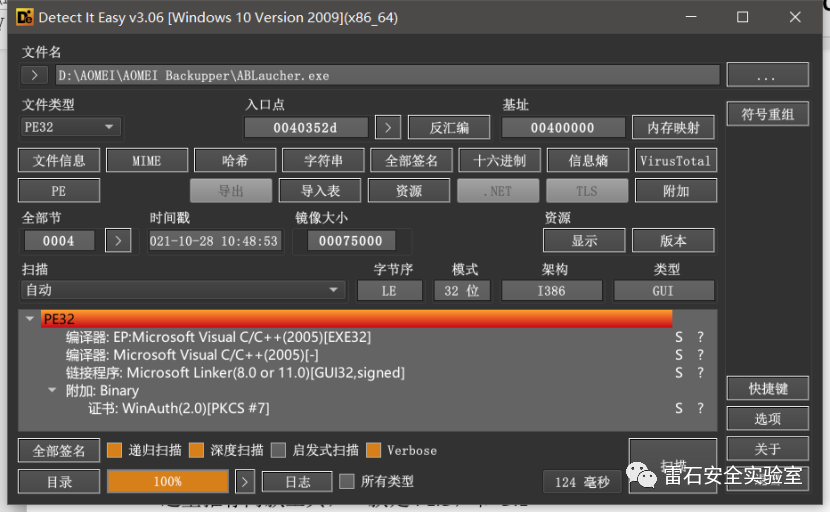Screen dimensions: 830x512
Task: Click the S marker on Microsoft Linker row
Action: pyautogui.click(x=679, y=373)
